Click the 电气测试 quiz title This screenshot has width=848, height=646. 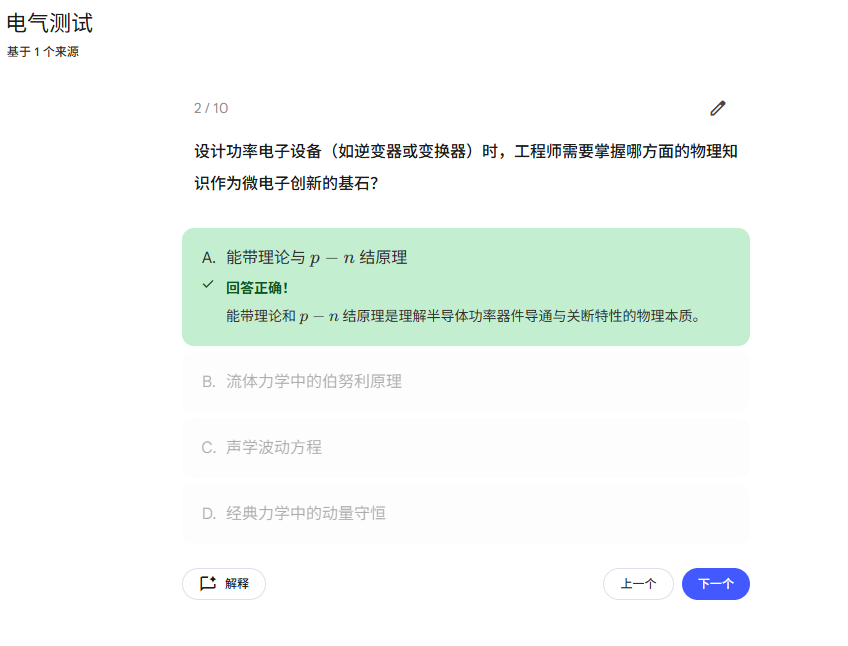(x=50, y=23)
